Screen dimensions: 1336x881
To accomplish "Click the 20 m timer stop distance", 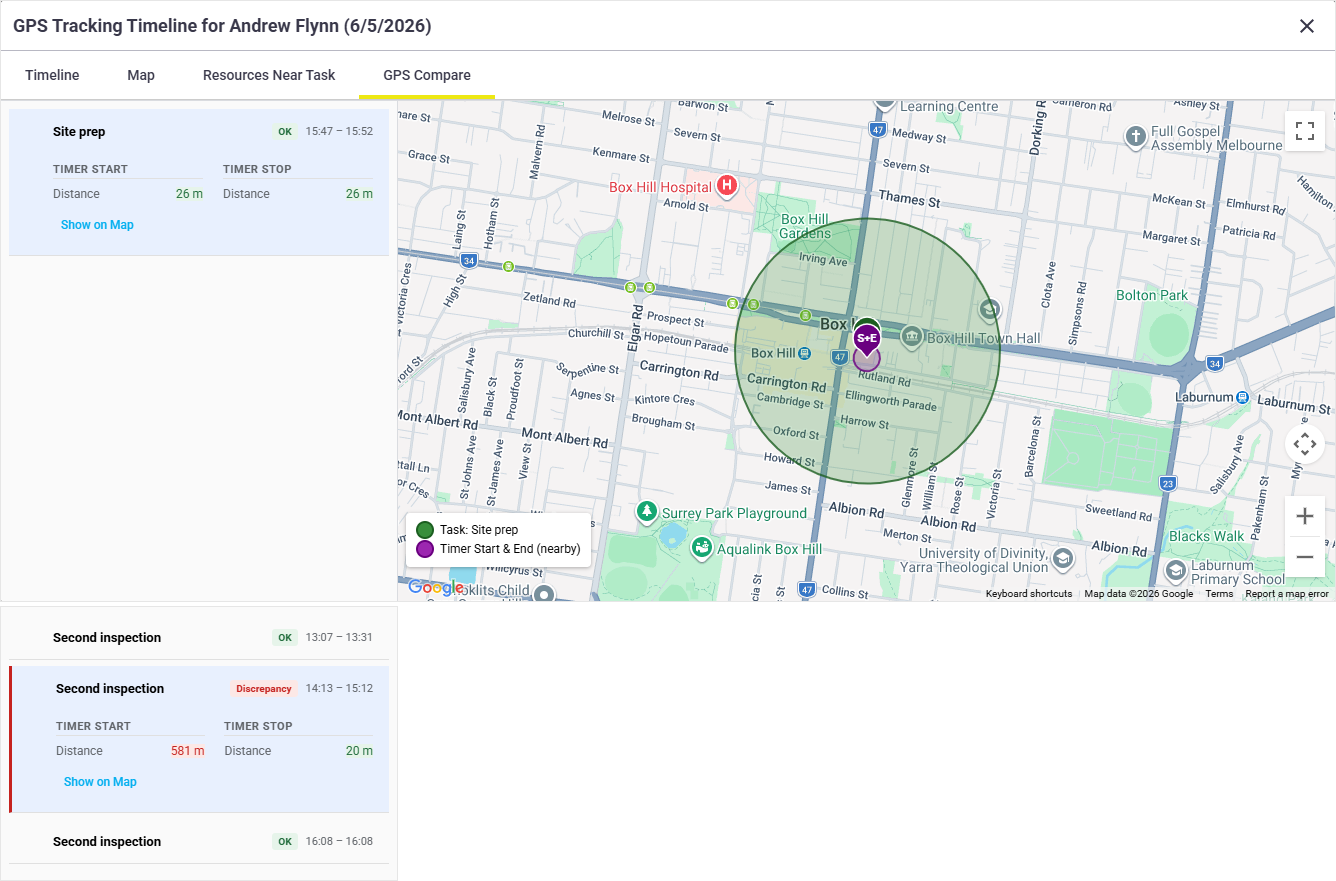I will (359, 751).
